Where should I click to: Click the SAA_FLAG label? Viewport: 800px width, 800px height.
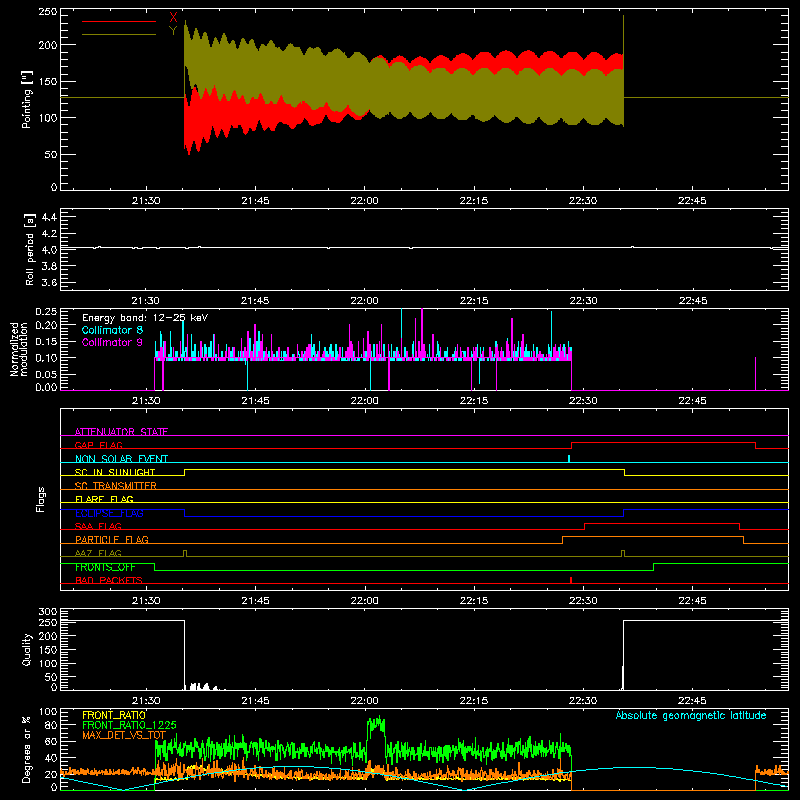click(98, 526)
